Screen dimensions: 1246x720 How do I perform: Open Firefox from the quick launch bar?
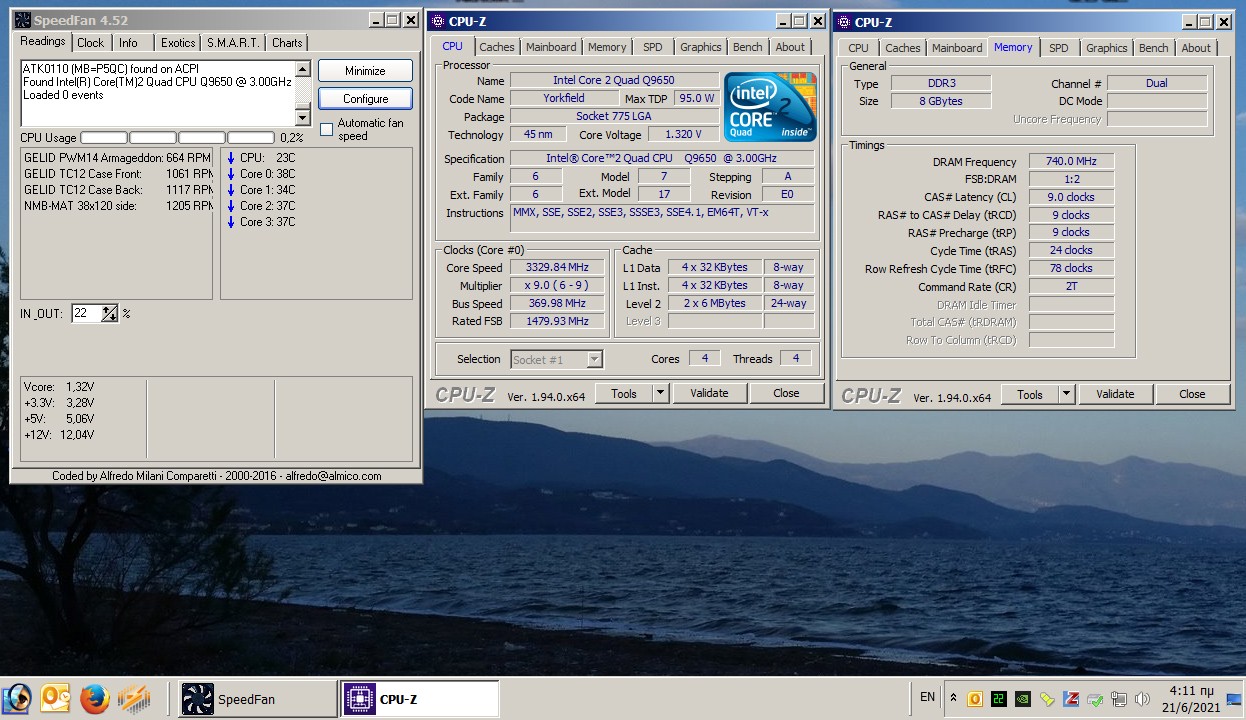click(x=94, y=698)
